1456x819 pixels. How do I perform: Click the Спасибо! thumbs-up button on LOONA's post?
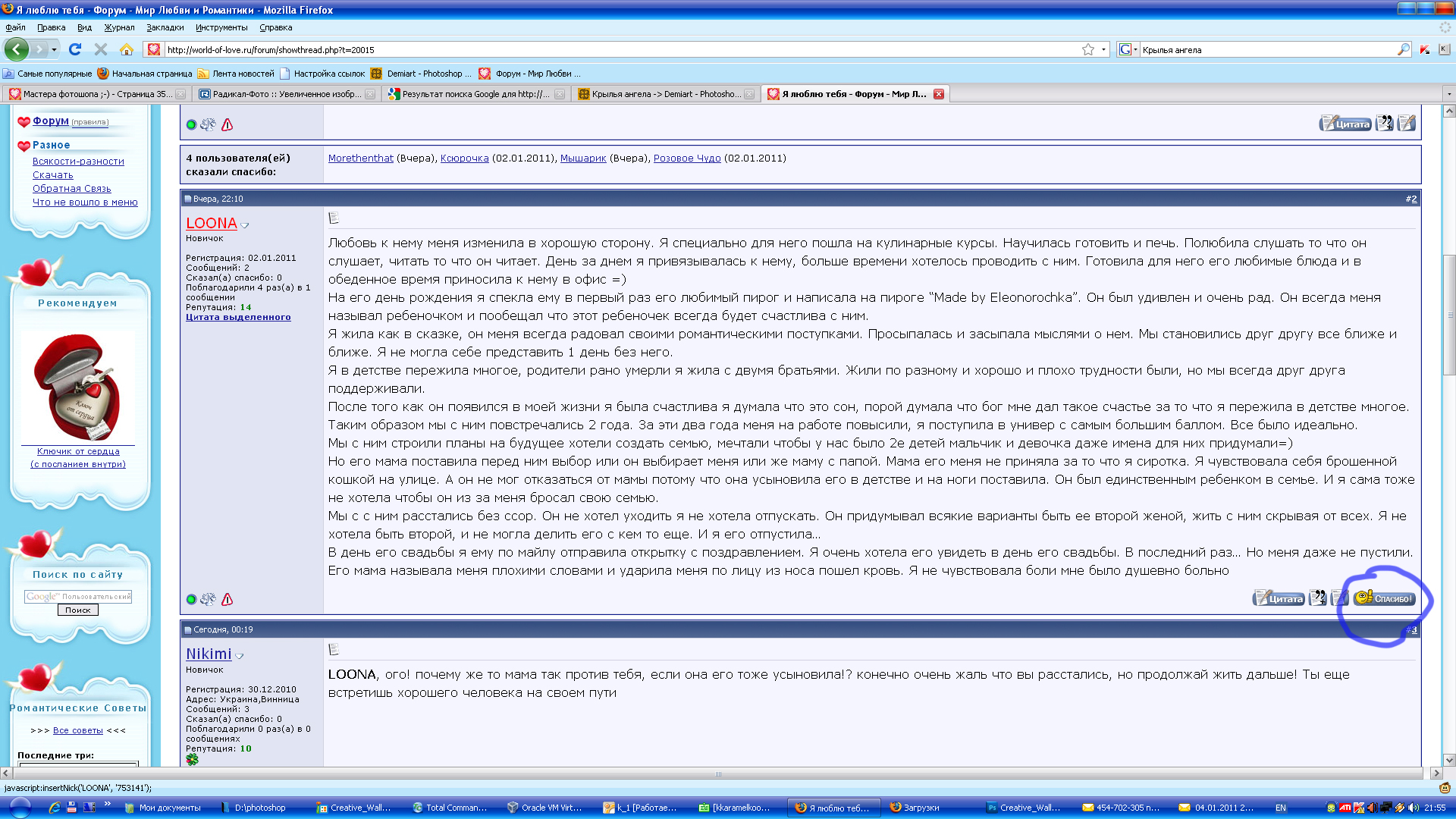pos(1385,598)
